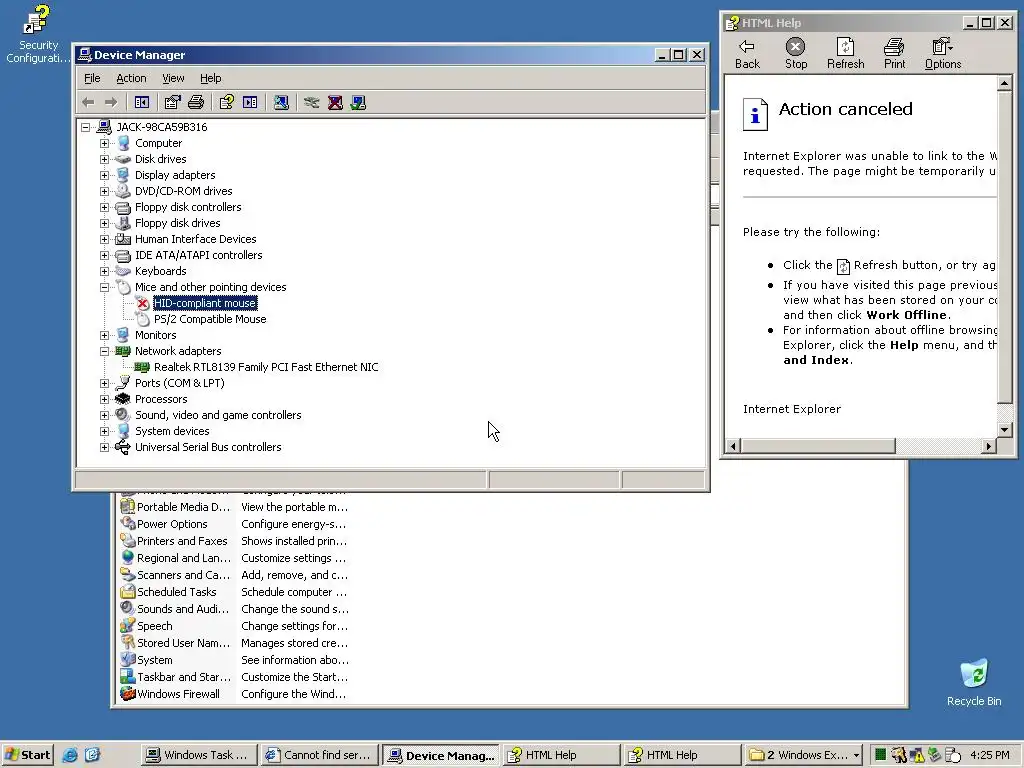Select the System devices category label

pos(172,431)
